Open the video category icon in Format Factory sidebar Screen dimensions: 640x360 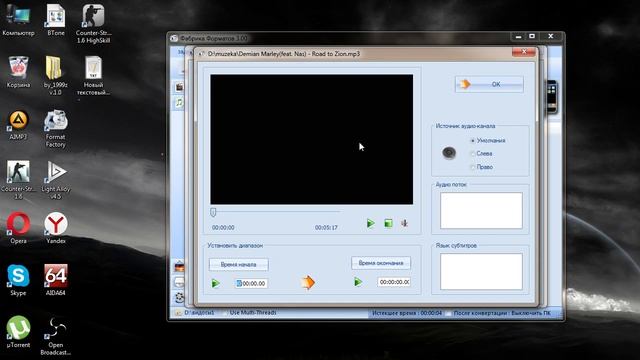(x=179, y=87)
